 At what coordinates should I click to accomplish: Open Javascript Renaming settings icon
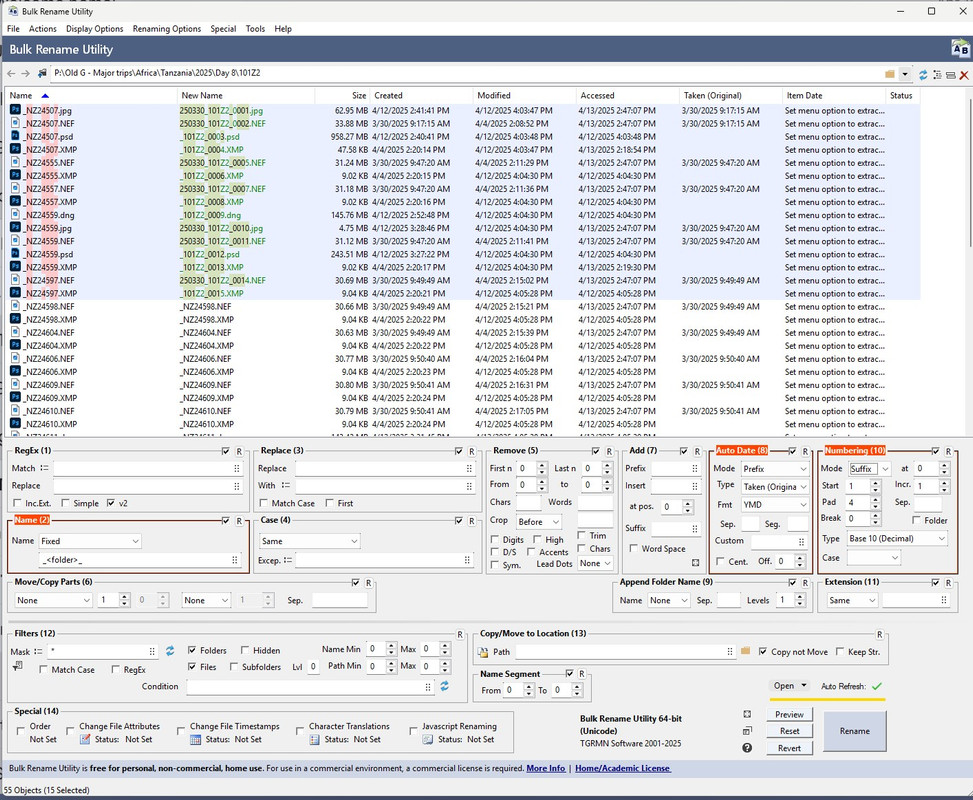428,739
